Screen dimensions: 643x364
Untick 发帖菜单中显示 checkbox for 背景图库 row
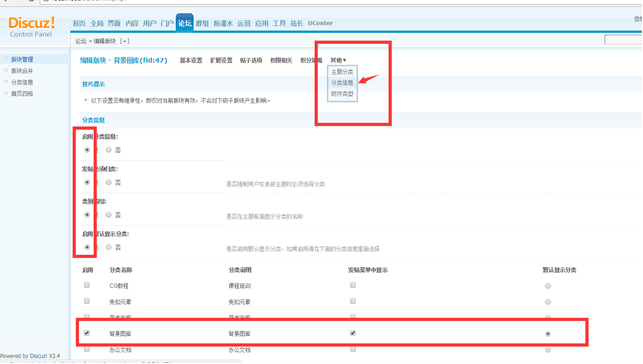(353, 333)
